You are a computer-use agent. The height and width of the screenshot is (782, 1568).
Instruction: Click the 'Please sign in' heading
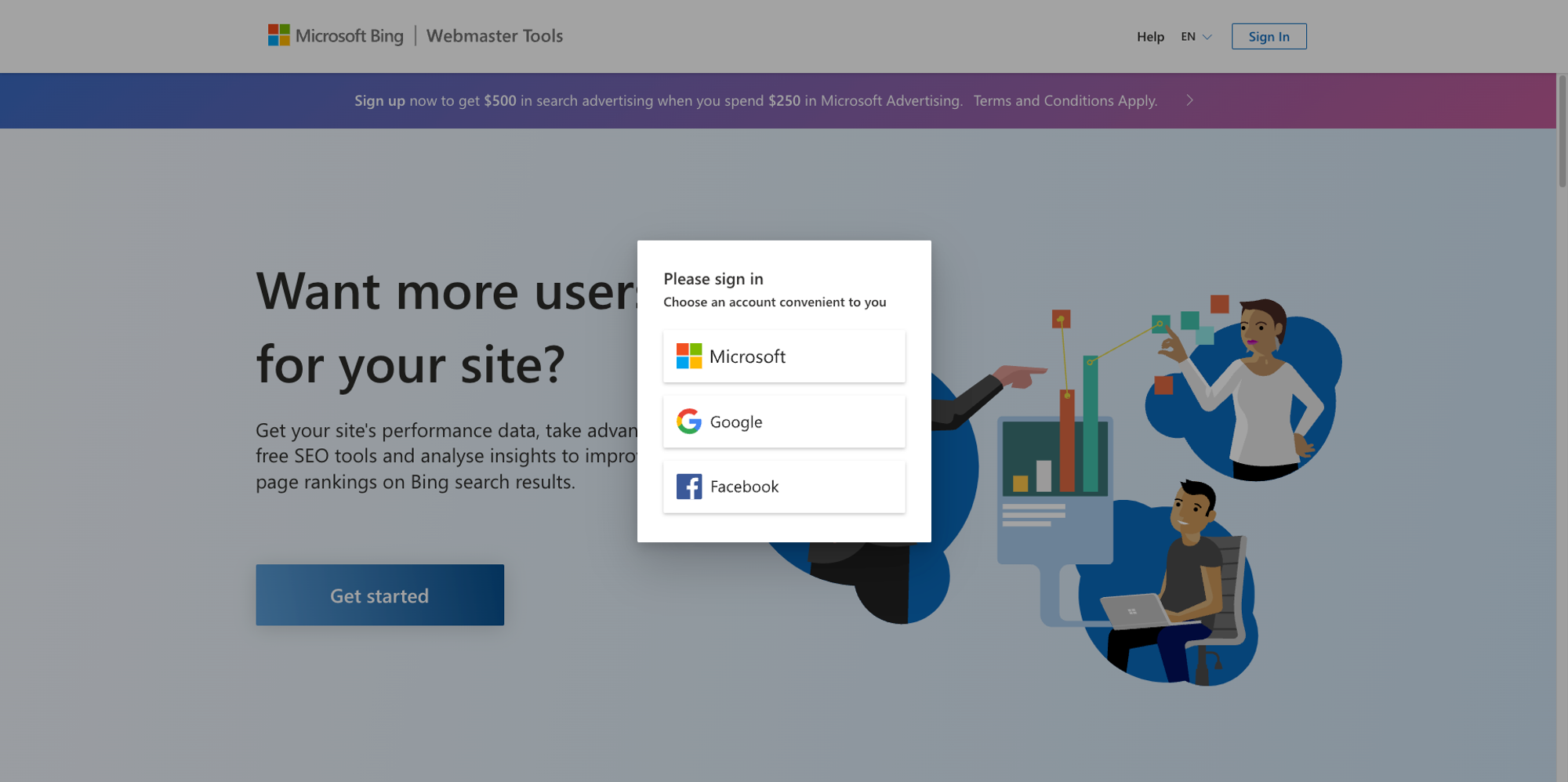[713, 279]
